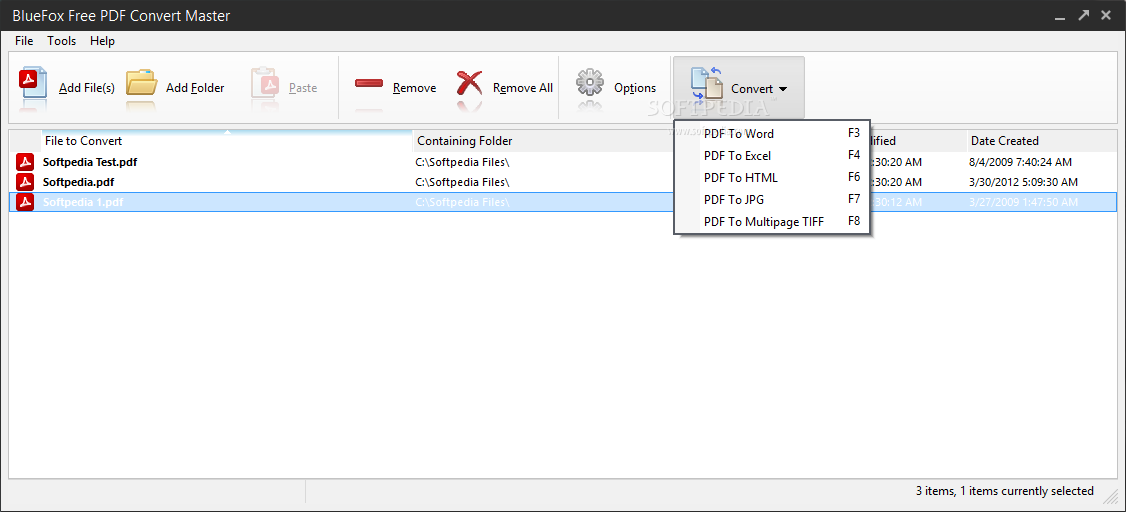
Task: Close the BlueFox window
Action: [x=1107, y=15]
